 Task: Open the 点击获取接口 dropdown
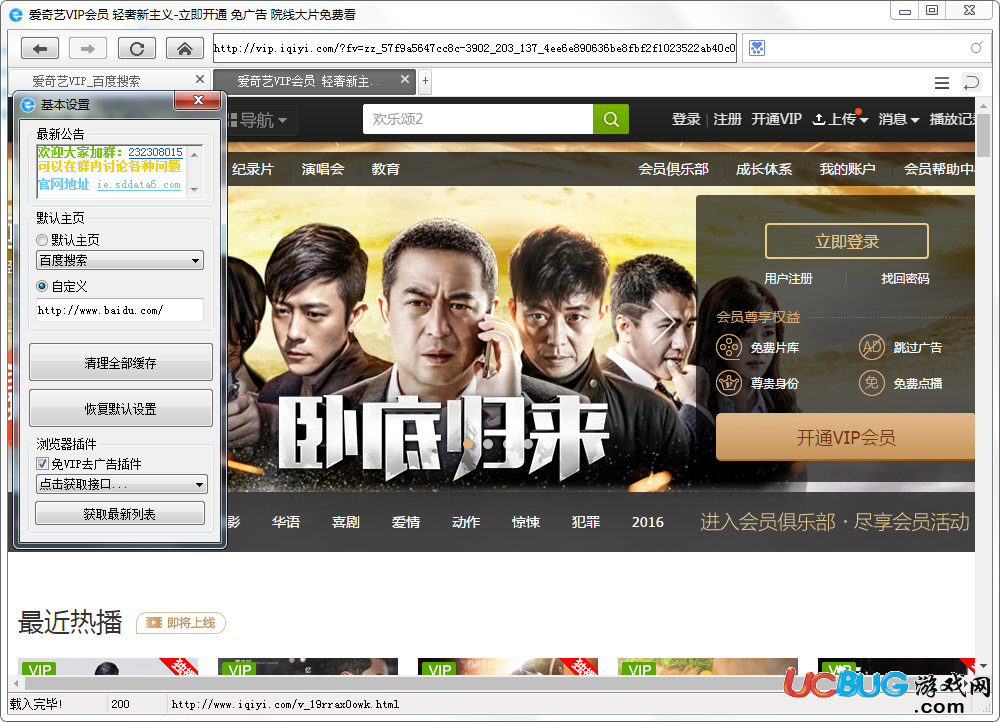pos(122,484)
